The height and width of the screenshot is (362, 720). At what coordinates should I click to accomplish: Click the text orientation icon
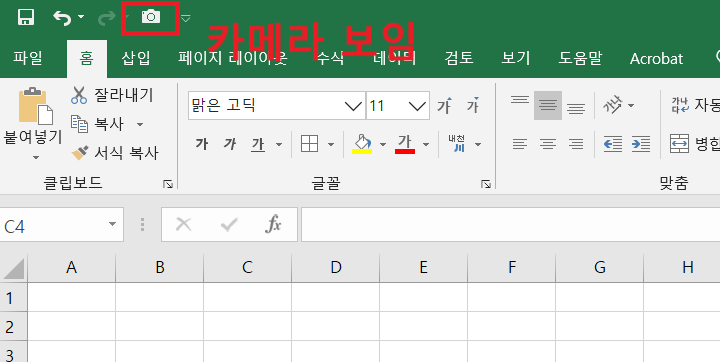click(x=613, y=106)
